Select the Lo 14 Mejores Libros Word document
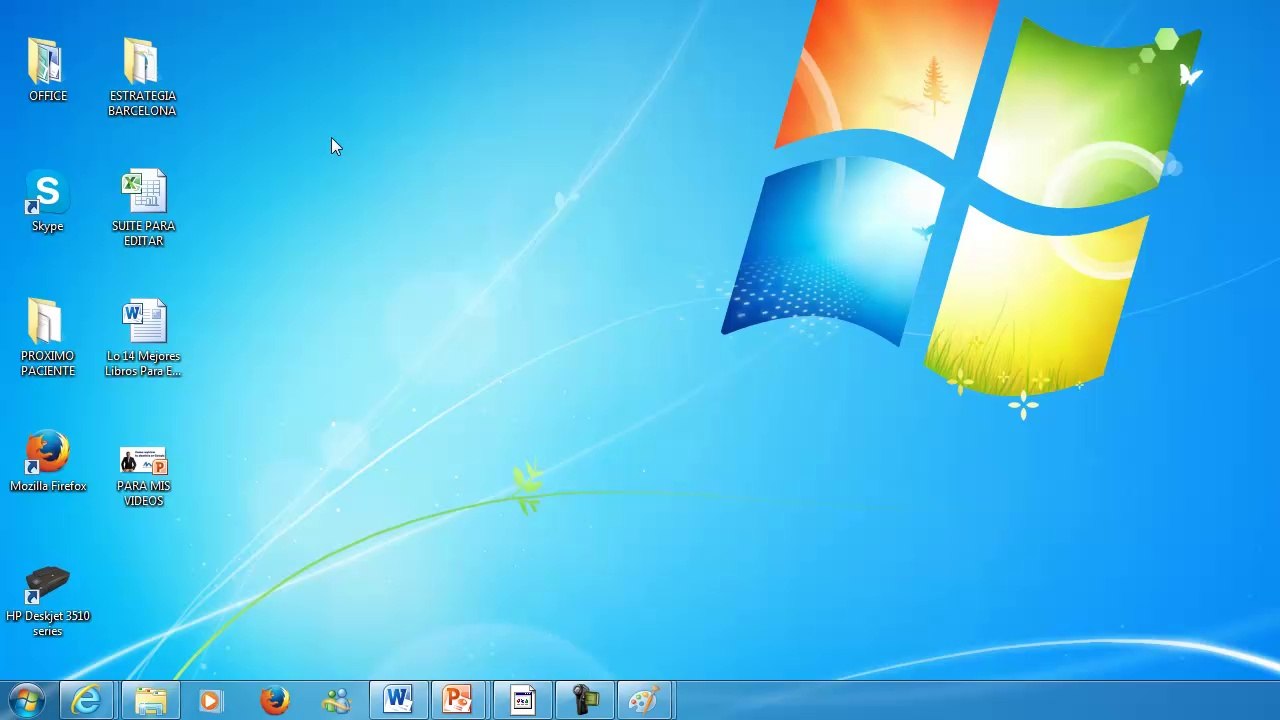This screenshot has width=1280, height=720. click(x=143, y=338)
